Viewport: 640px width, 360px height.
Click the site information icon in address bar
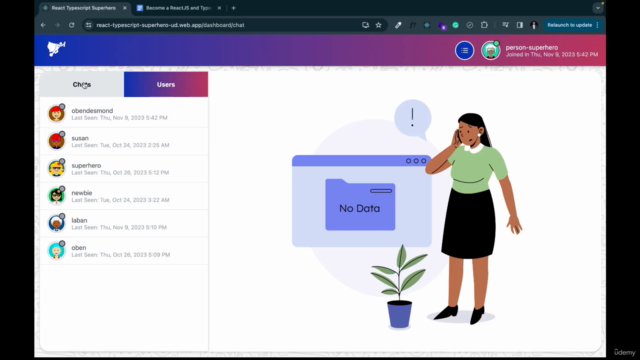pos(89,25)
